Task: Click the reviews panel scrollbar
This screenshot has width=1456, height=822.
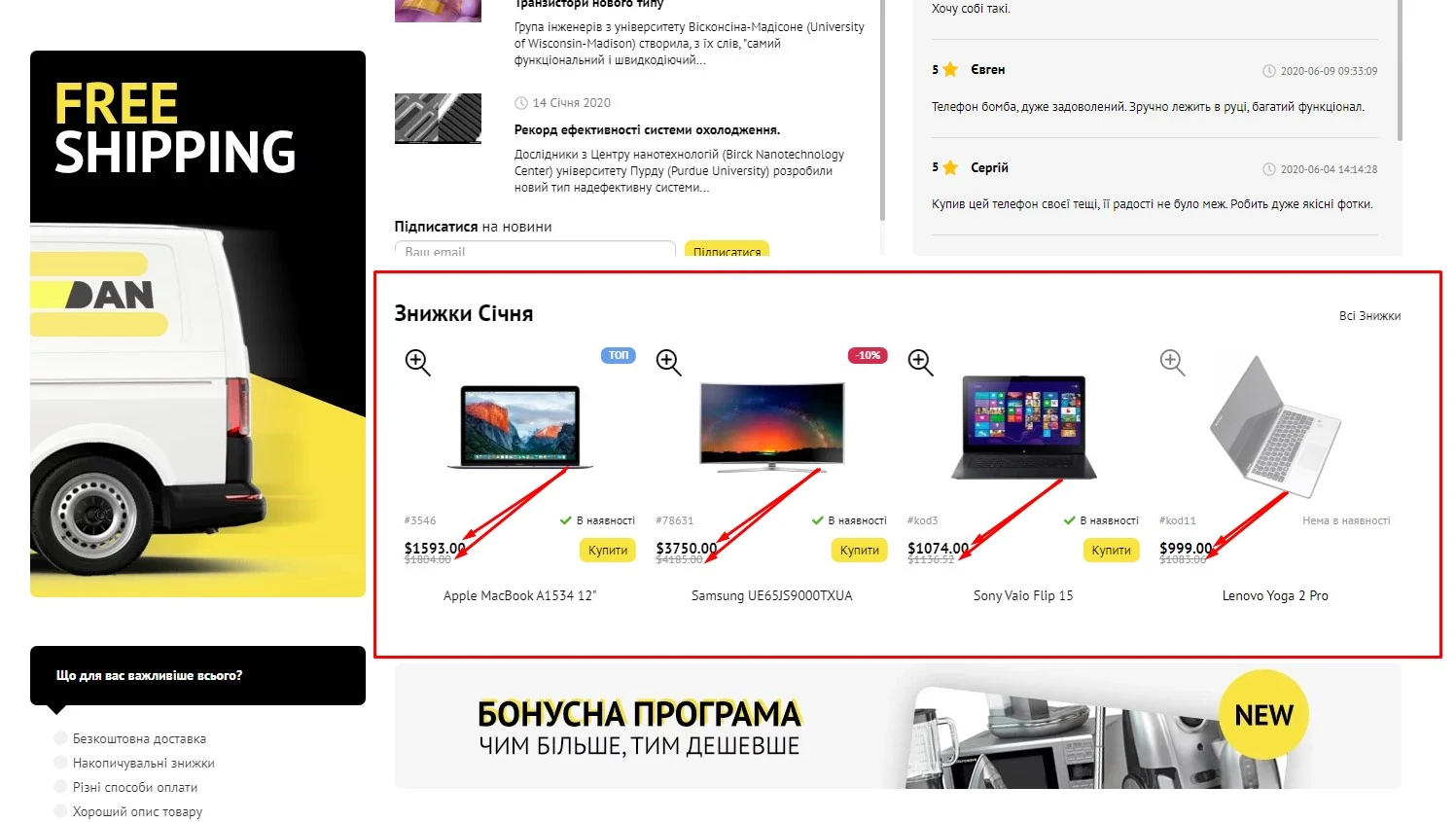Action: [x=1400, y=70]
